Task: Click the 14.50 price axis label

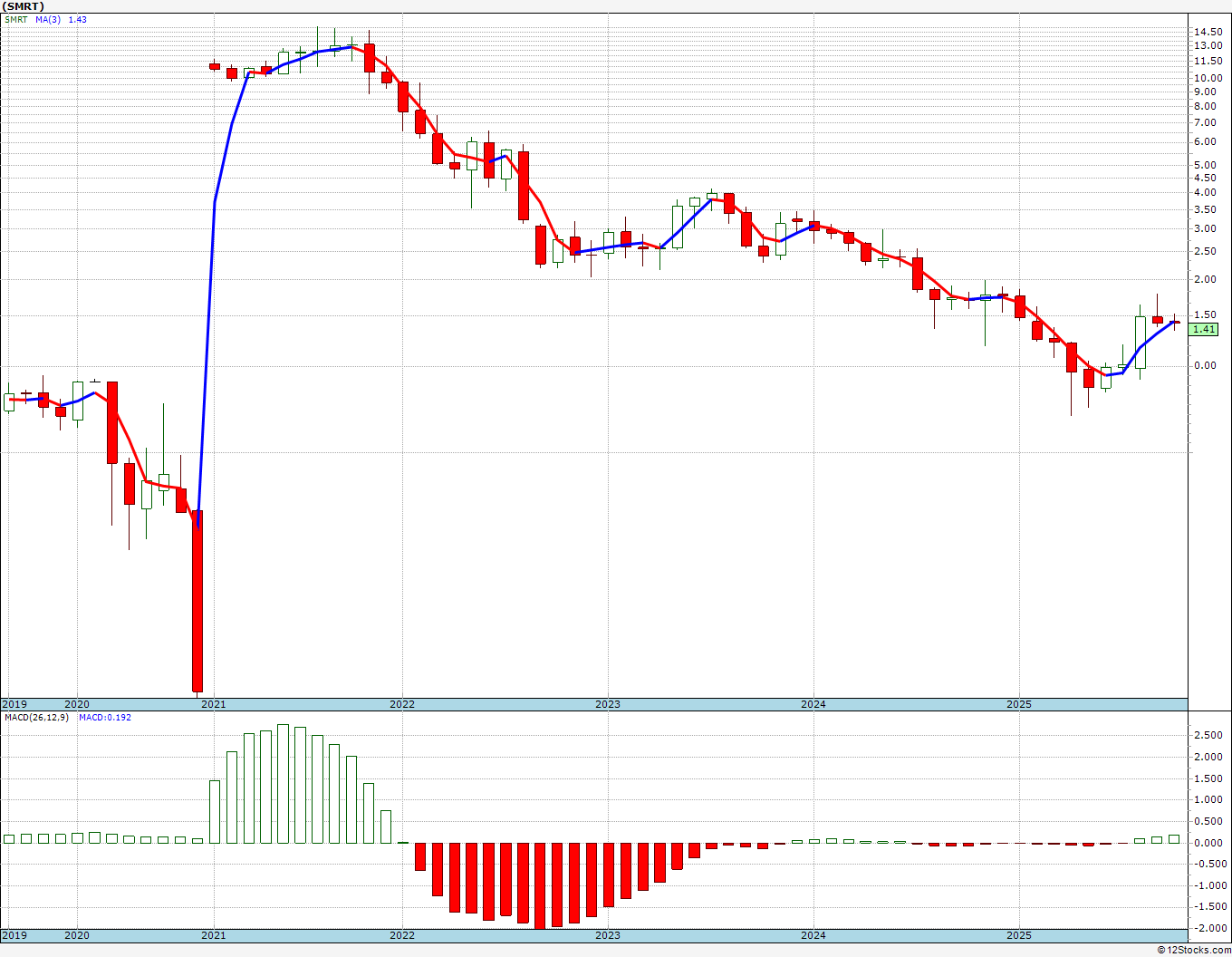Action: coord(1208,32)
